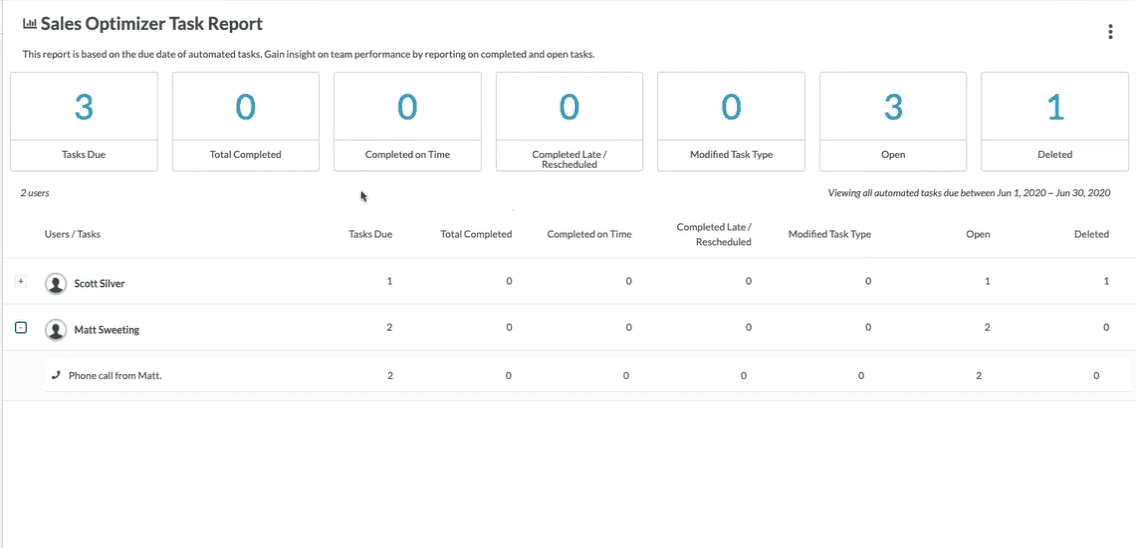Collapse Matt Sweeting's task row

pos(21,328)
